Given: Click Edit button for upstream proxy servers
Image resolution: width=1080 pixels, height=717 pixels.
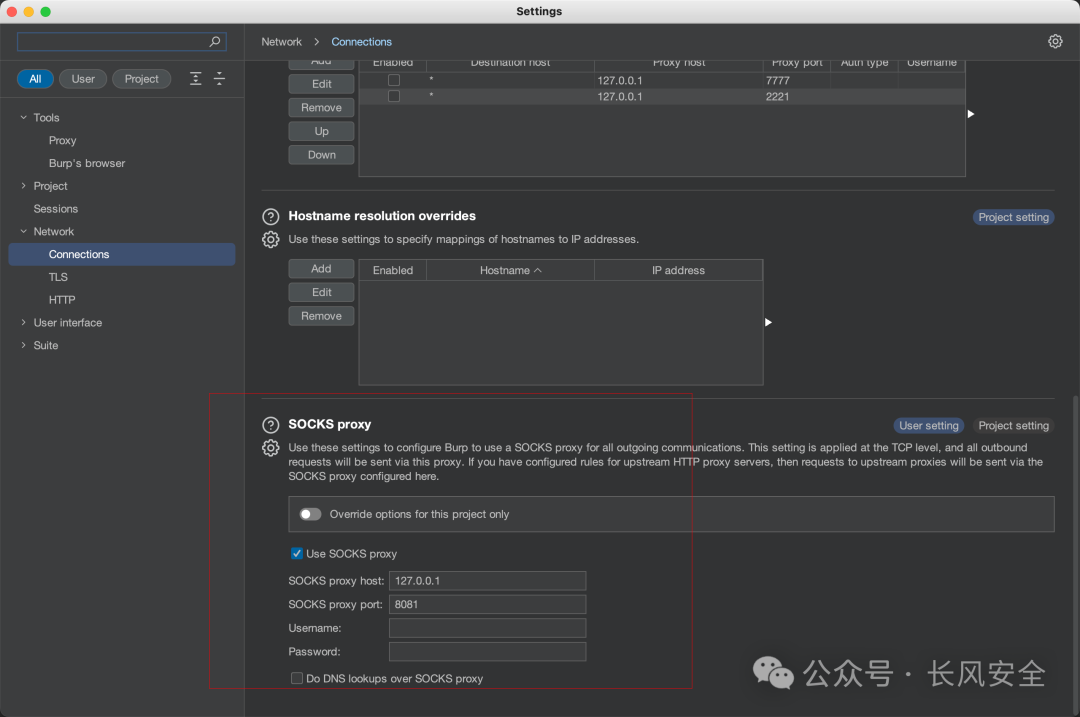Looking at the screenshot, I should pyautogui.click(x=322, y=83).
